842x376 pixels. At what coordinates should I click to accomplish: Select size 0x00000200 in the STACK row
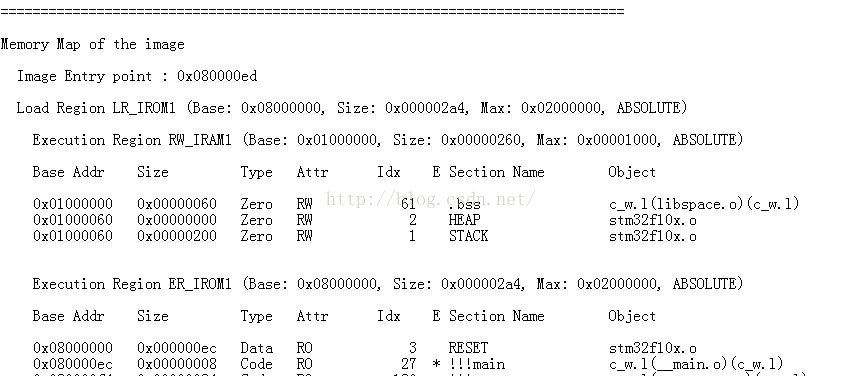177,236
